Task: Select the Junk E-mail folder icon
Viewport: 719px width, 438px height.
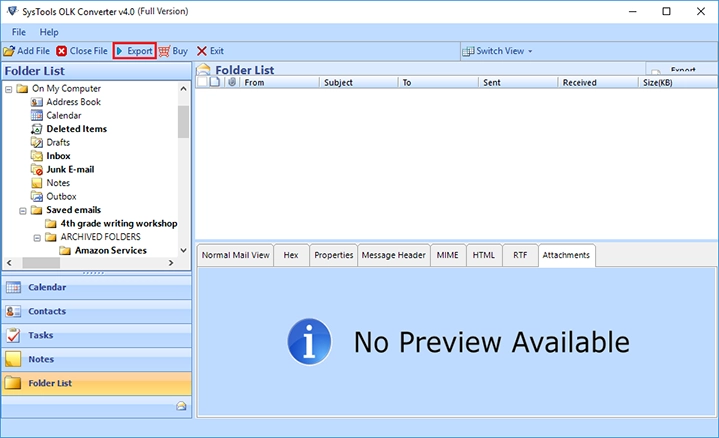Action: (37, 169)
